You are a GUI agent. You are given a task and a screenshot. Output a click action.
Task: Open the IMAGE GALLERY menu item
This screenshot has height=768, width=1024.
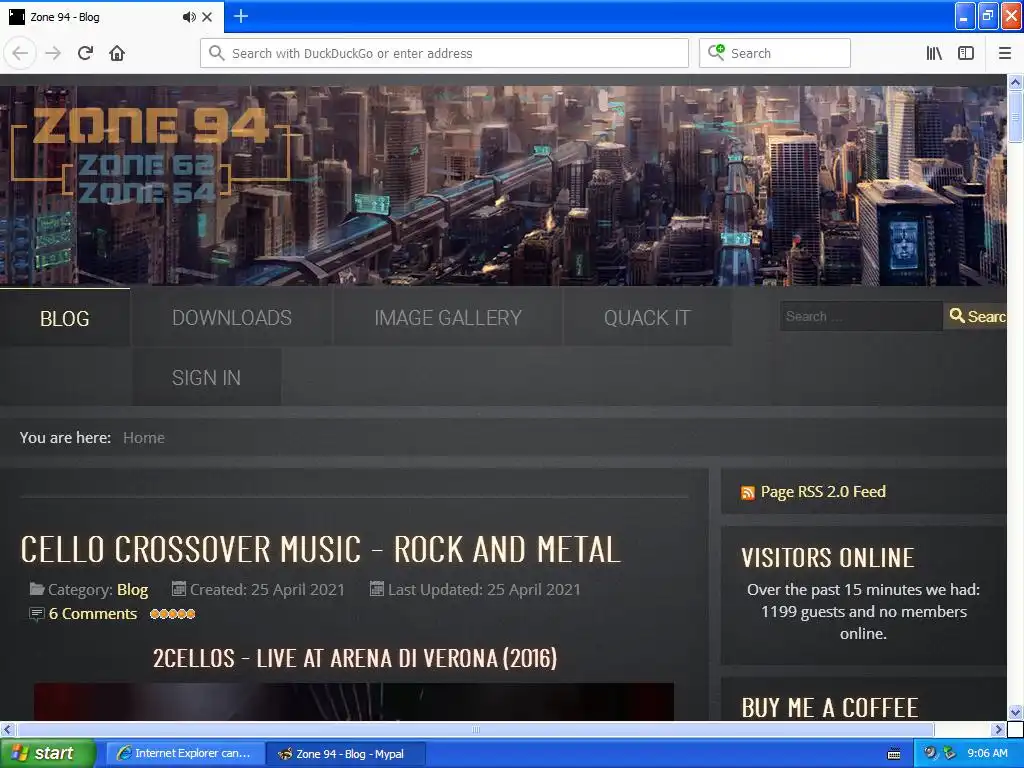click(448, 317)
